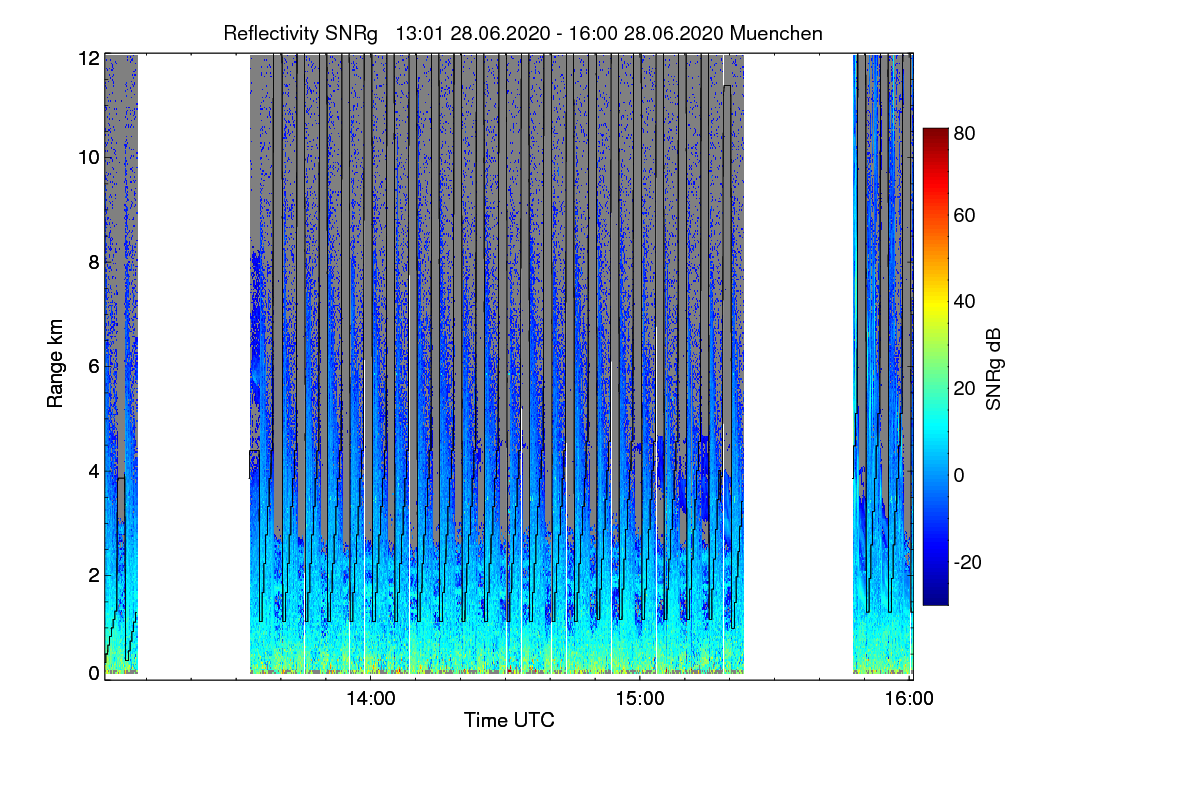Image resolution: width=1200 pixels, height=800 pixels.
Task: Click the 10 km range tick label
Action: point(89,156)
